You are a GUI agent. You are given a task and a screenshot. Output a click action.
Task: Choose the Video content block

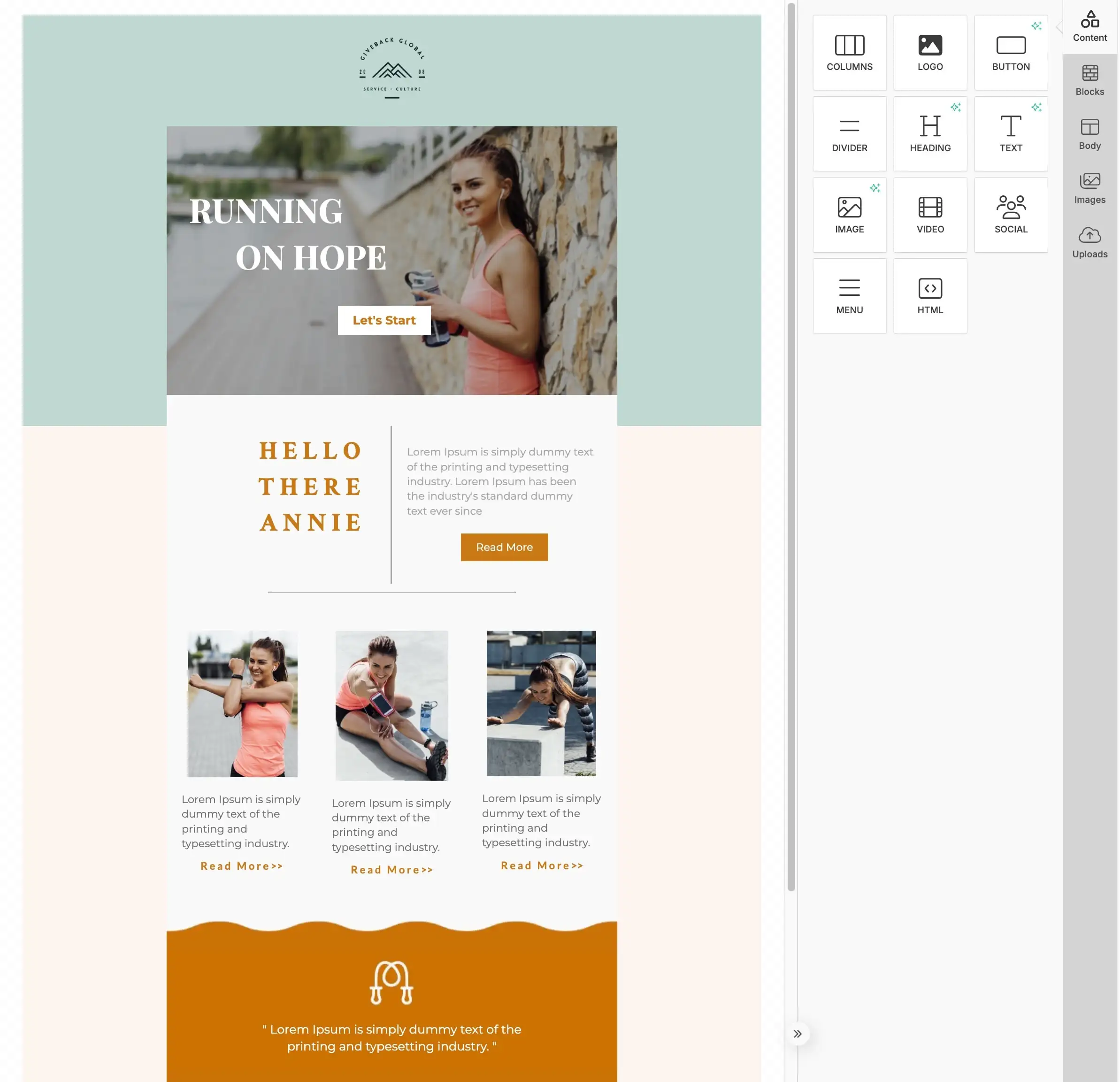pyautogui.click(x=930, y=215)
